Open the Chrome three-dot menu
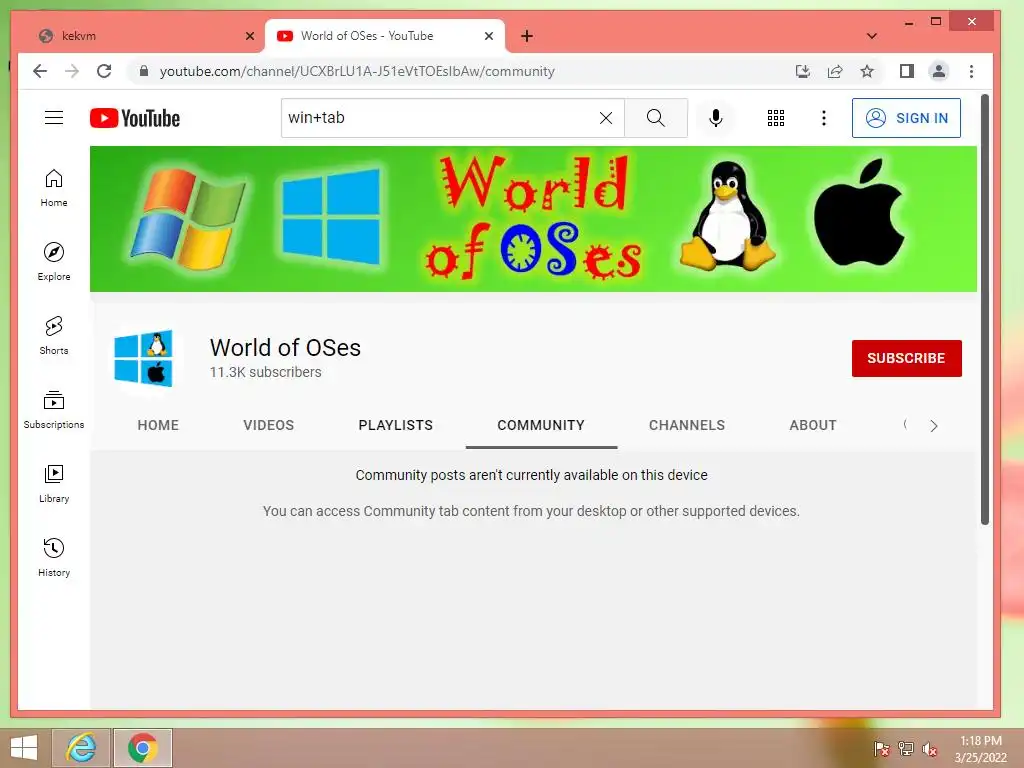Viewport: 1024px width, 768px height. 971,71
